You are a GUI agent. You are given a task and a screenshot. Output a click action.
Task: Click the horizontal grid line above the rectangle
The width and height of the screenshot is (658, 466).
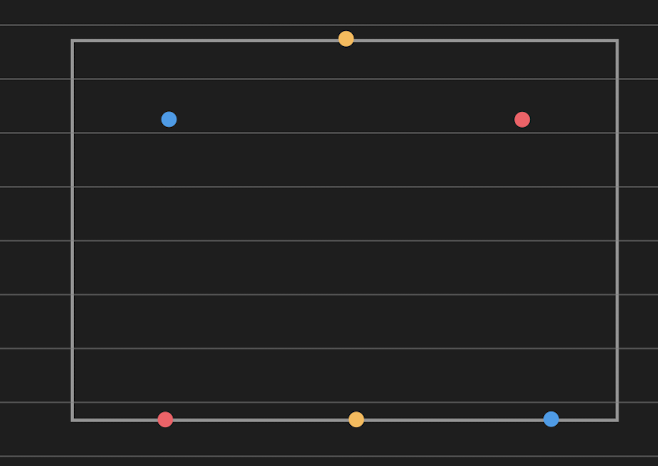tap(329, 25)
